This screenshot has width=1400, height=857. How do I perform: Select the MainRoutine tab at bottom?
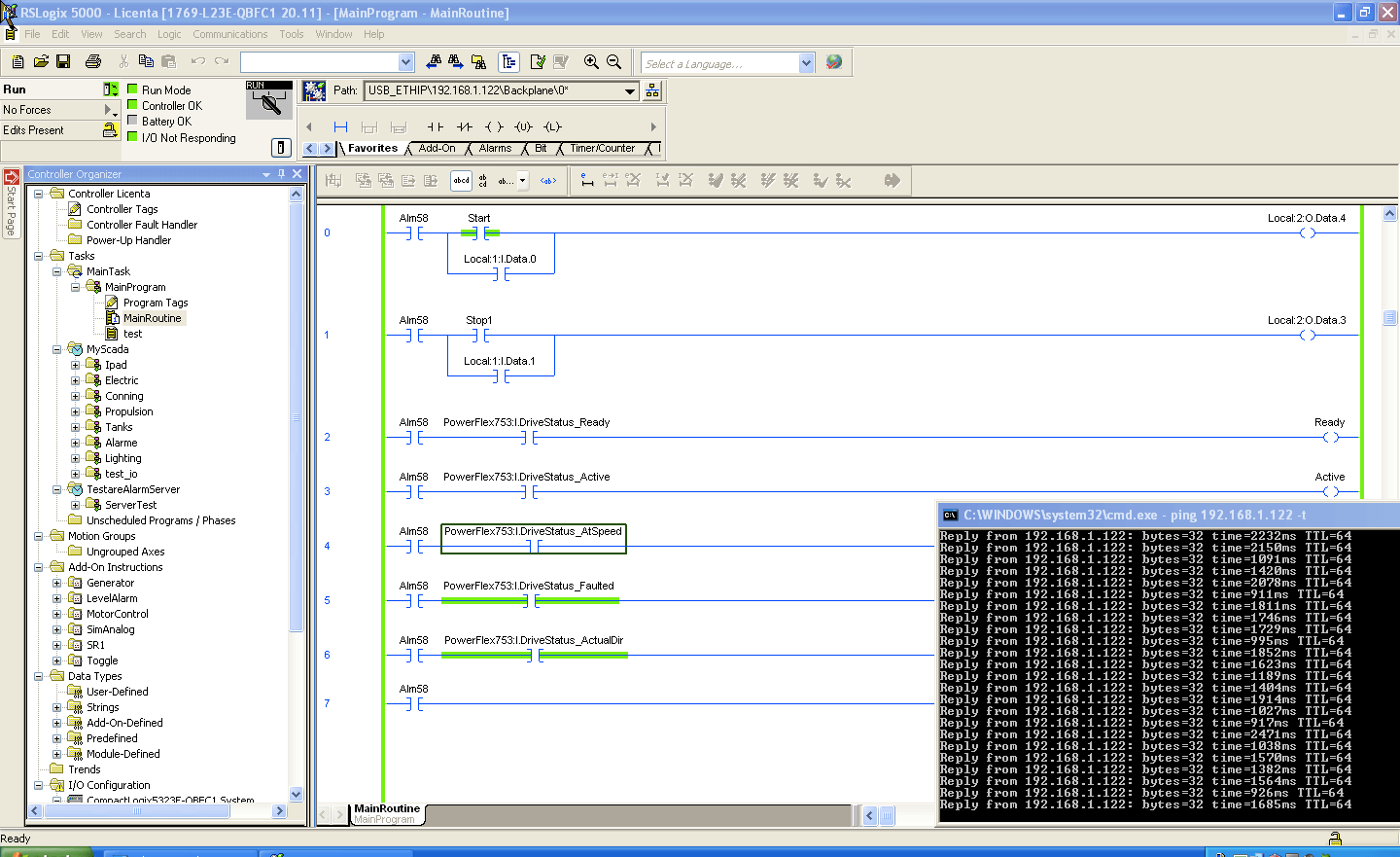click(387, 813)
